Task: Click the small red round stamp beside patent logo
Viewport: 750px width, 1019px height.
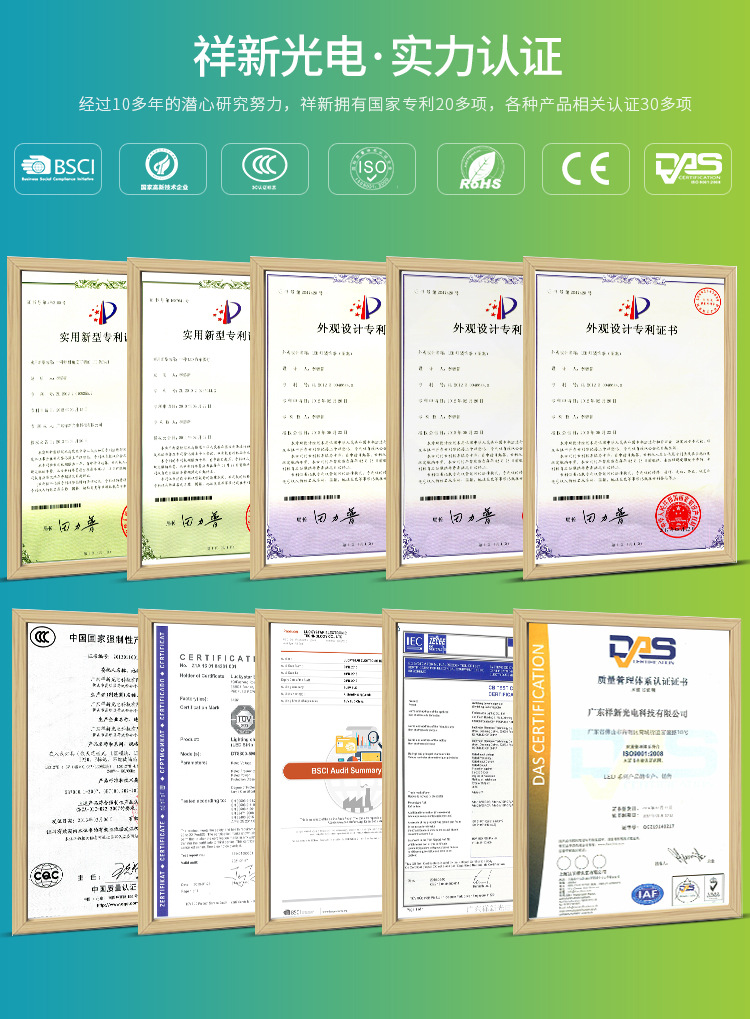Action: (706, 301)
